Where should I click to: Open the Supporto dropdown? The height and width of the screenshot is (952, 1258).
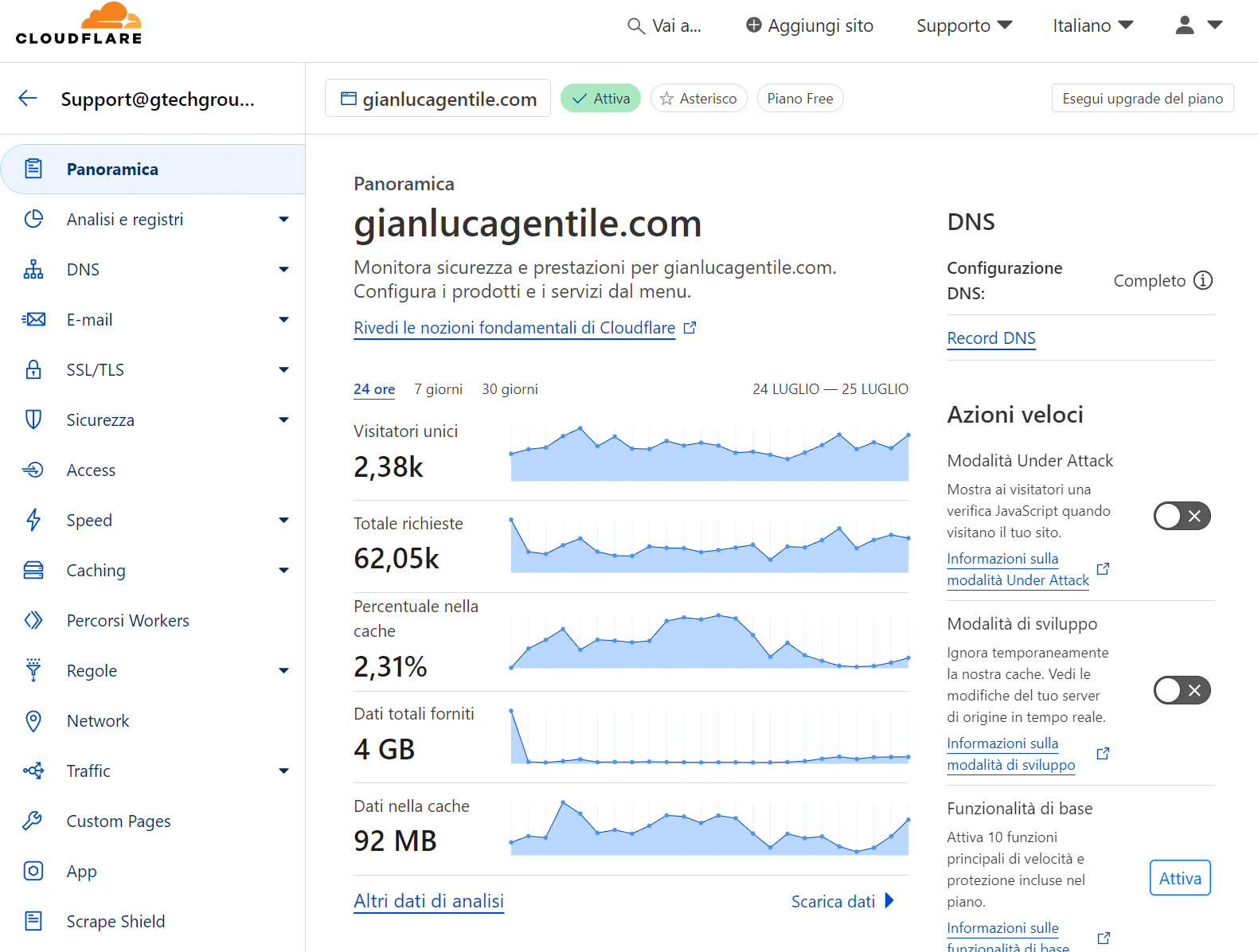[x=964, y=25]
